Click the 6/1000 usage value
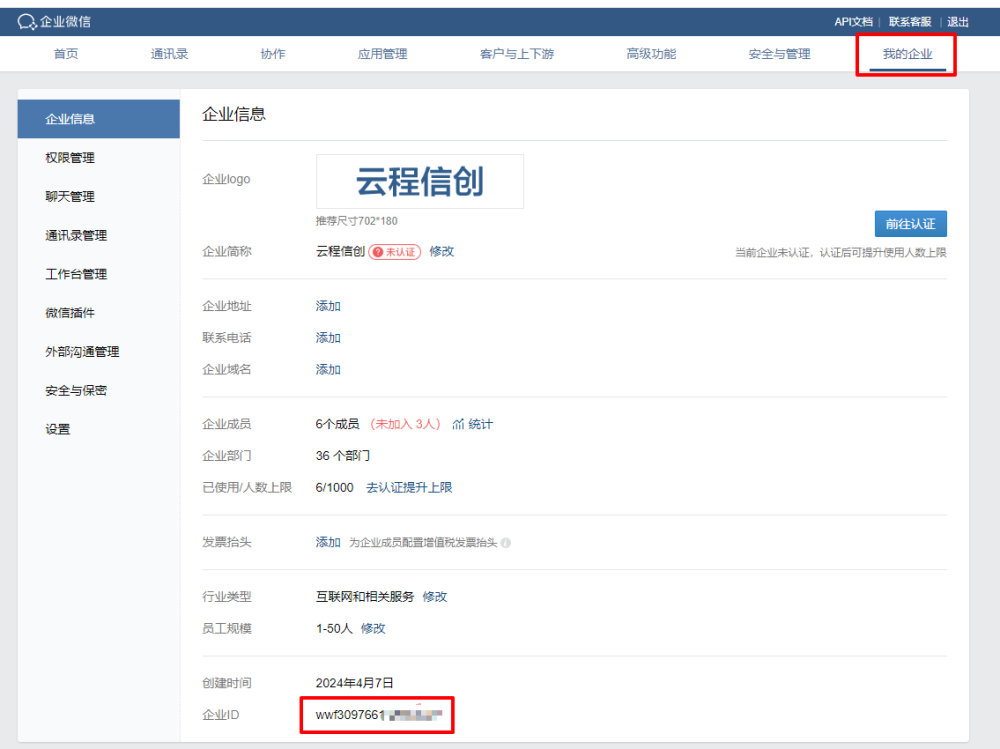 334,488
